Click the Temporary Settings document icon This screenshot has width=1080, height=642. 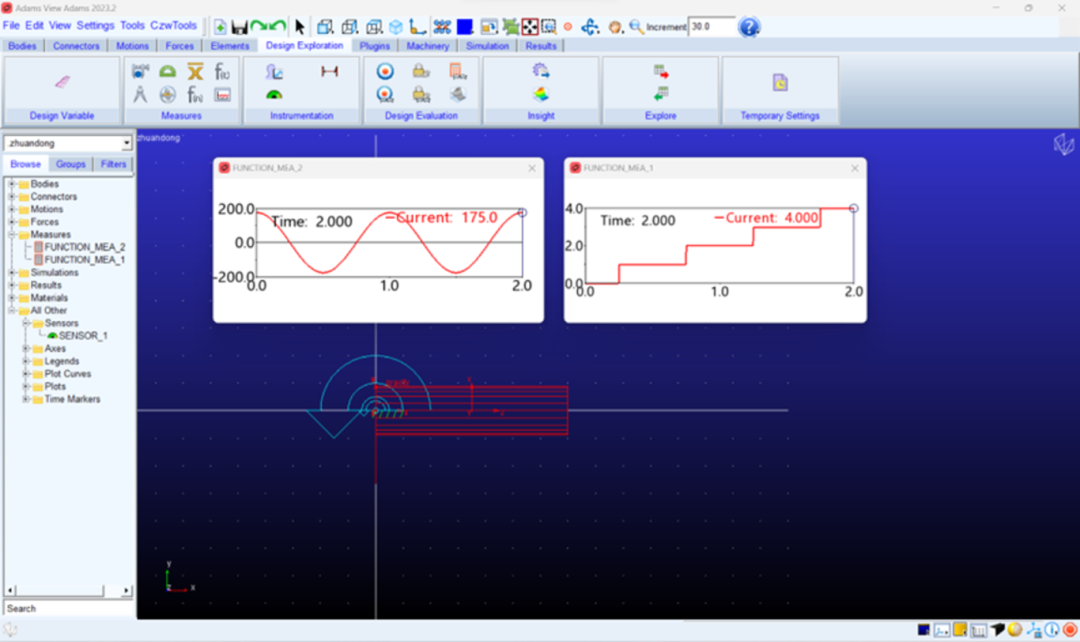(x=780, y=83)
